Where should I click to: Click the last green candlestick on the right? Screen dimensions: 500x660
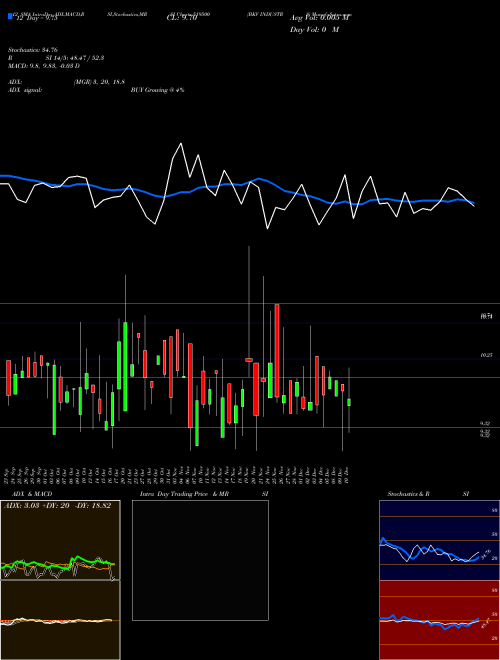point(349,402)
